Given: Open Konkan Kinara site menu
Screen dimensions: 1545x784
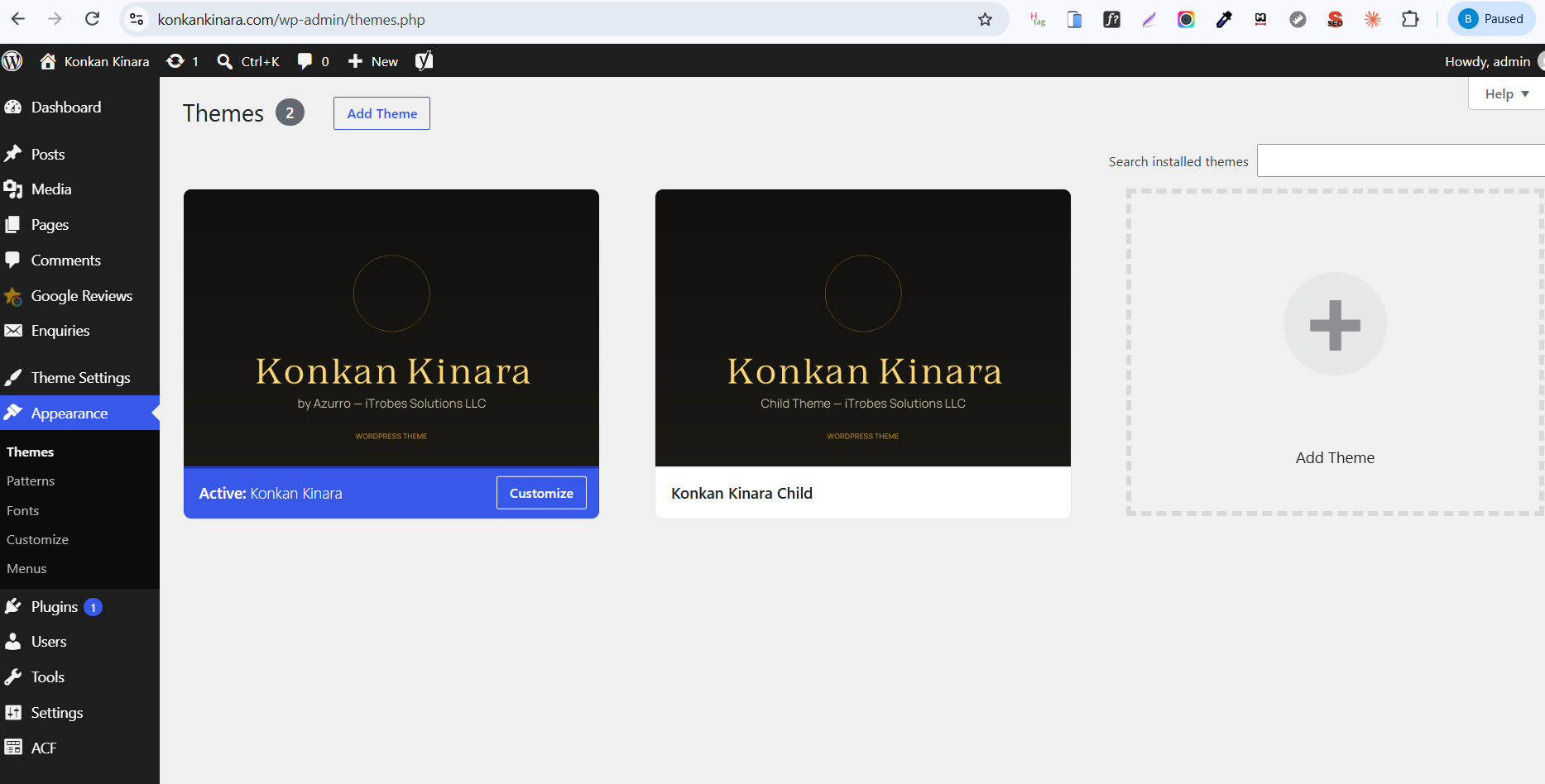Looking at the screenshot, I should click(x=94, y=61).
